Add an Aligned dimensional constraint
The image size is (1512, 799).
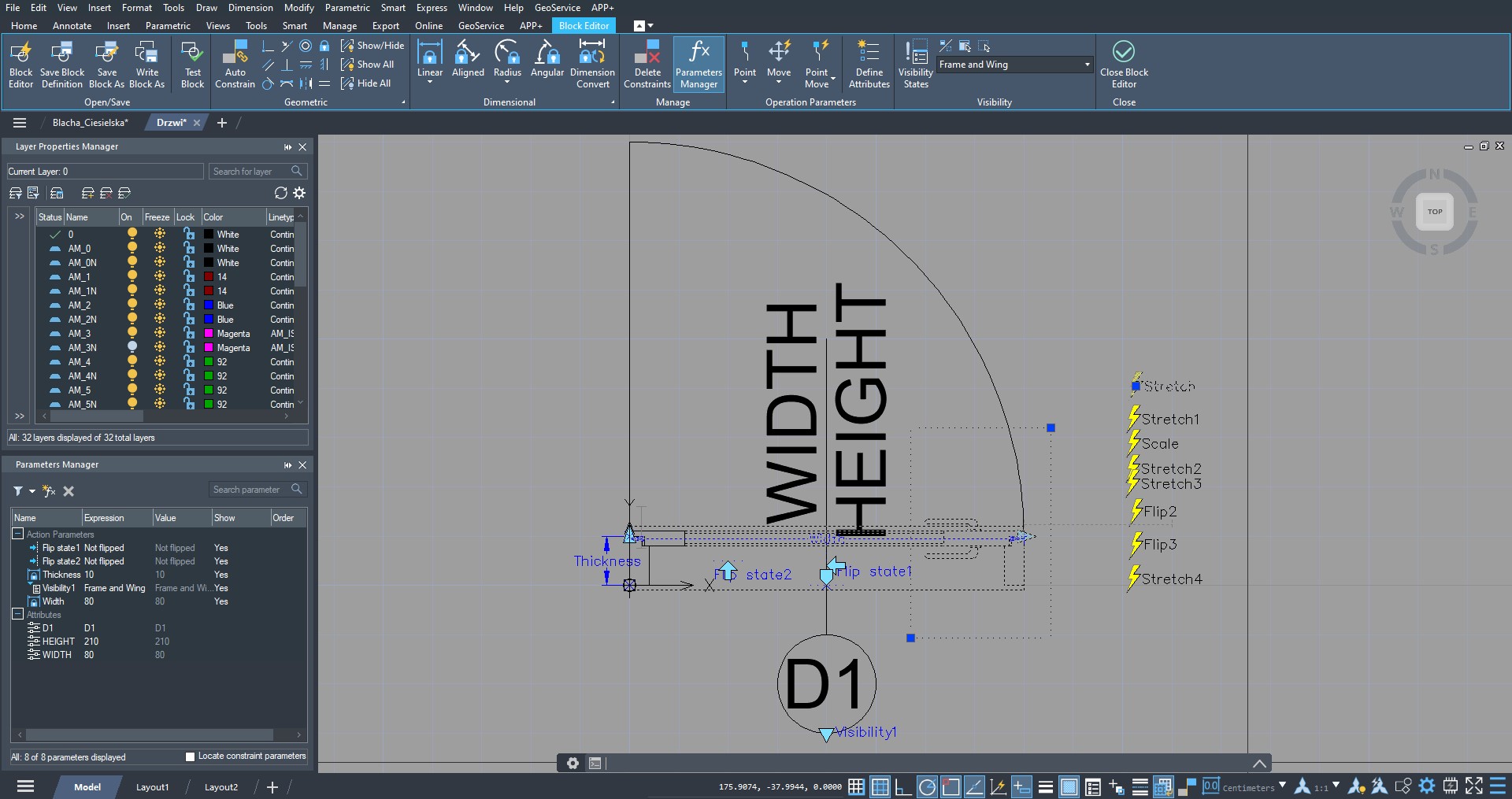[468, 60]
